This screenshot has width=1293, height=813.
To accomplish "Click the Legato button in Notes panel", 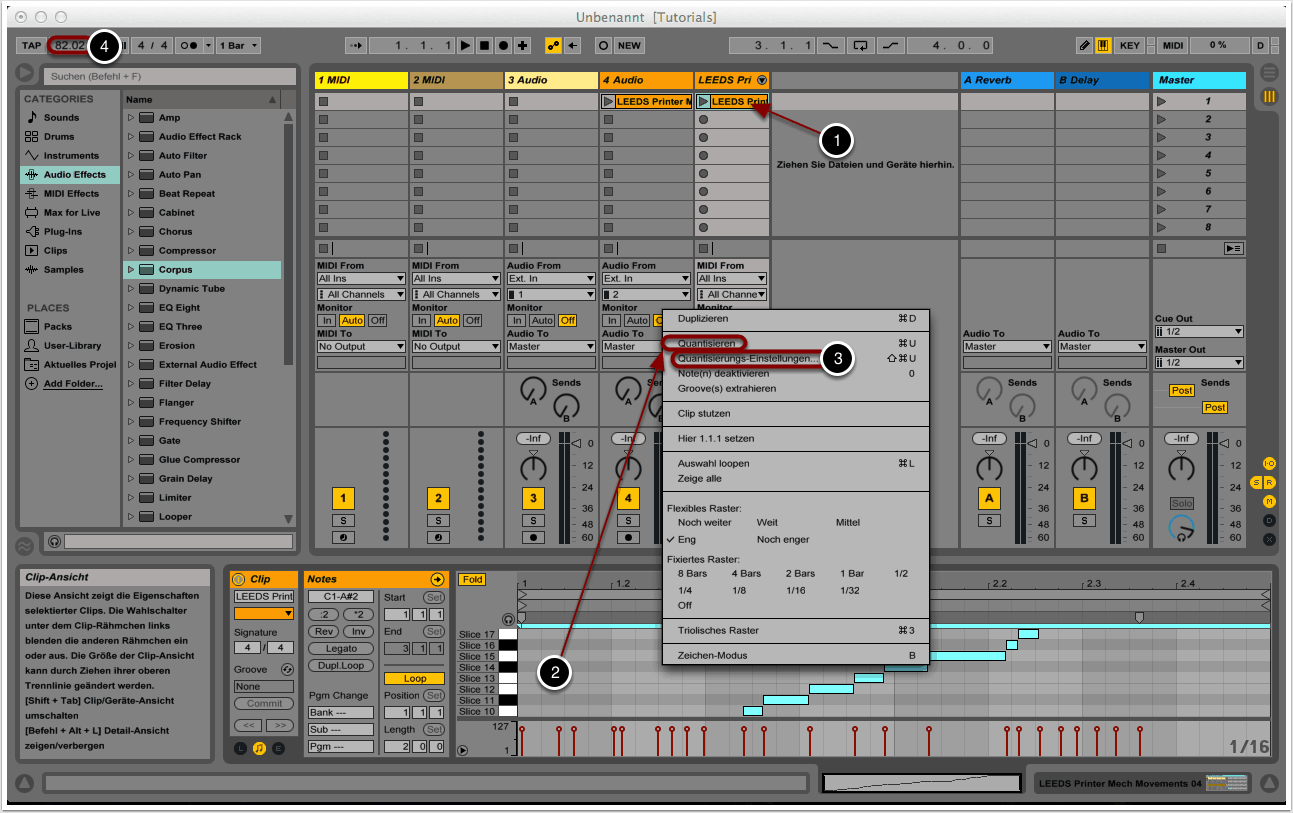I will (341, 649).
